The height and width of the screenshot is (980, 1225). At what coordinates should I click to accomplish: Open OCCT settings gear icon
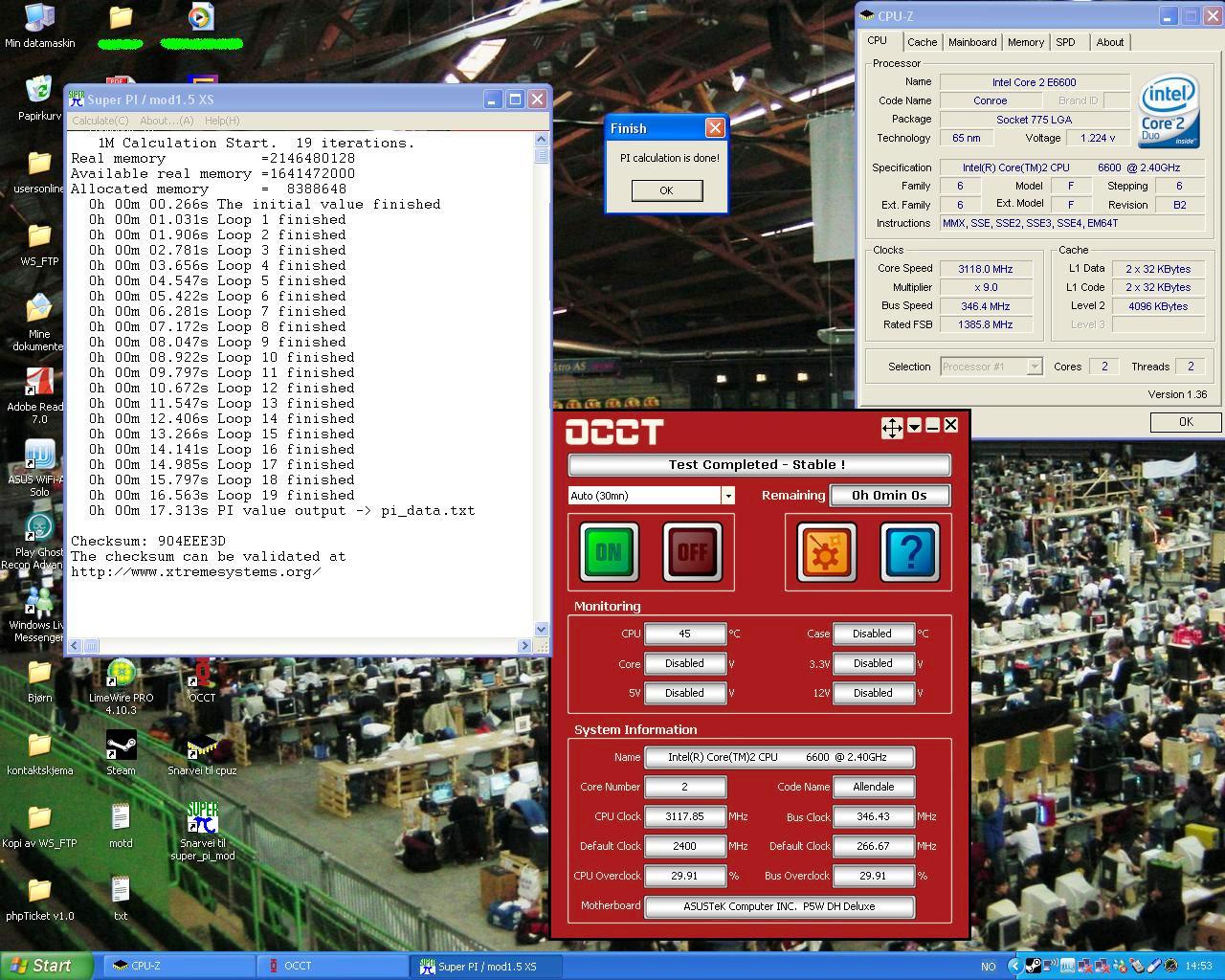pyautogui.click(x=827, y=551)
